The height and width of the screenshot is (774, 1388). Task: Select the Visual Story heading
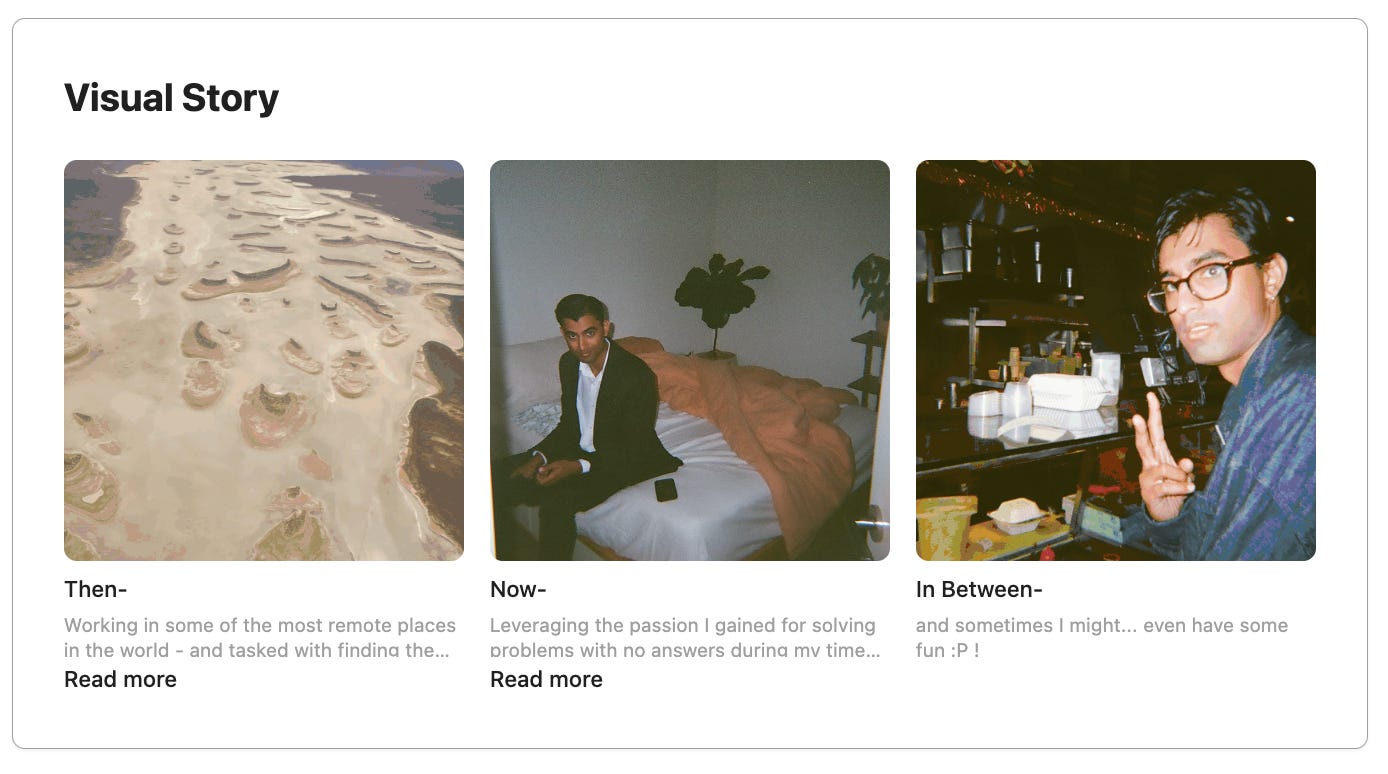pyautogui.click(x=171, y=98)
